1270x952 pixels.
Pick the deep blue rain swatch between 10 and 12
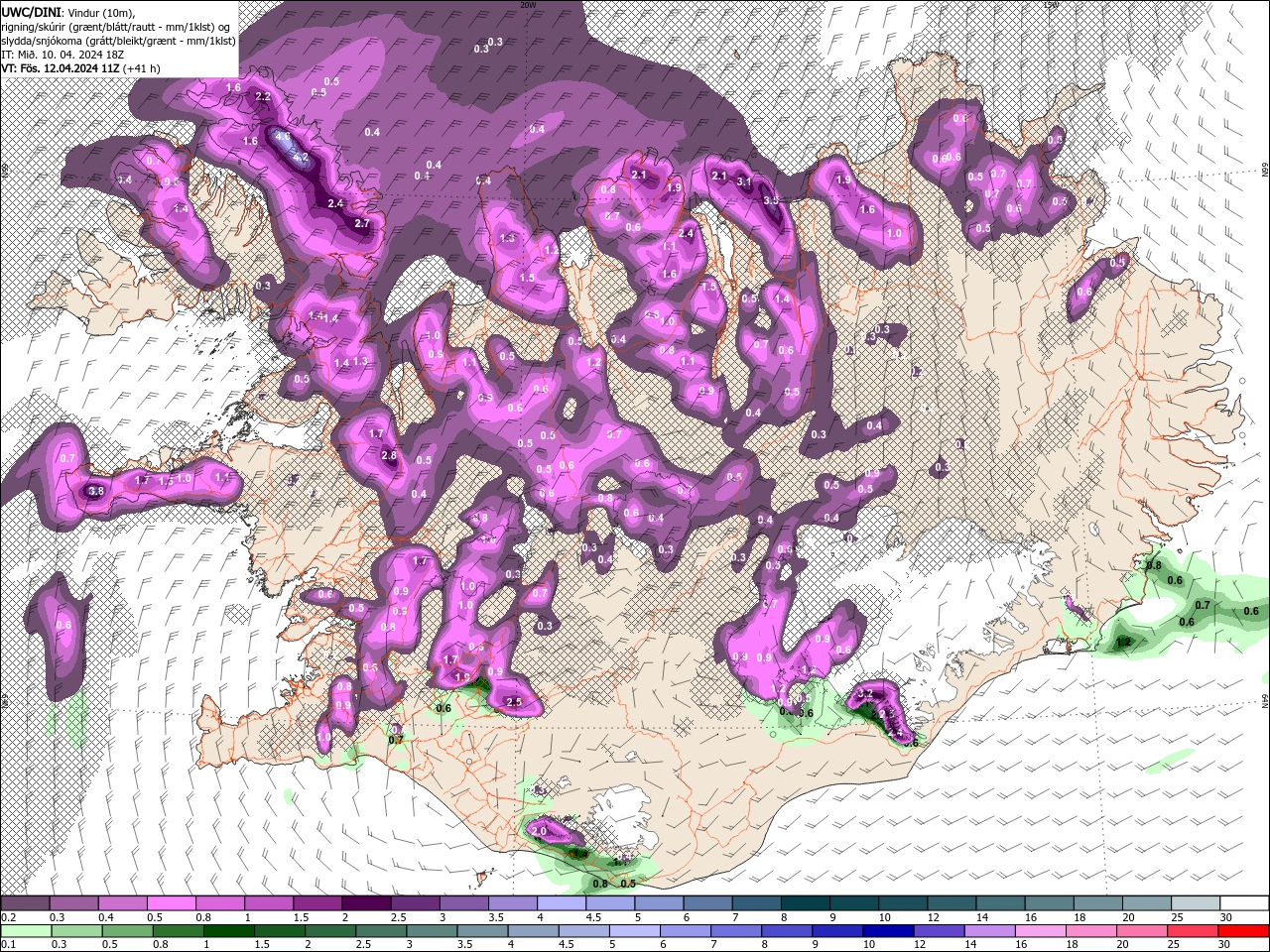point(887,931)
